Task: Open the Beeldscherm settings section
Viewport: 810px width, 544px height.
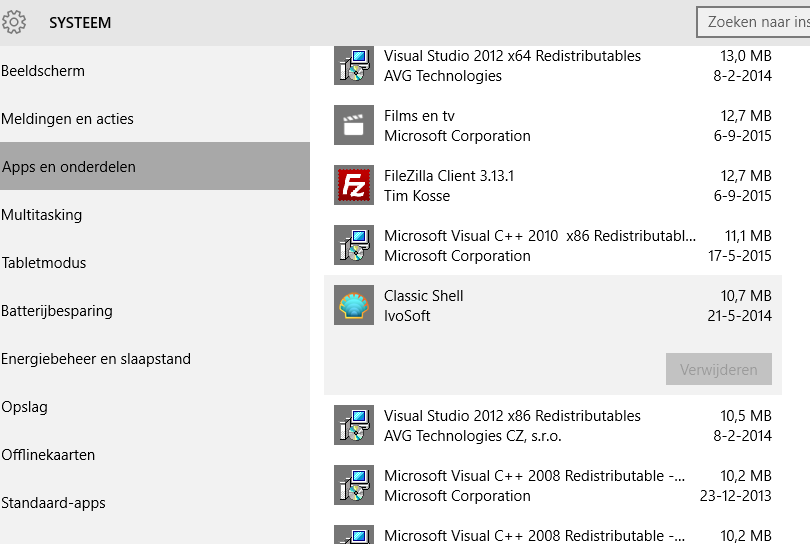Action: pos(155,71)
